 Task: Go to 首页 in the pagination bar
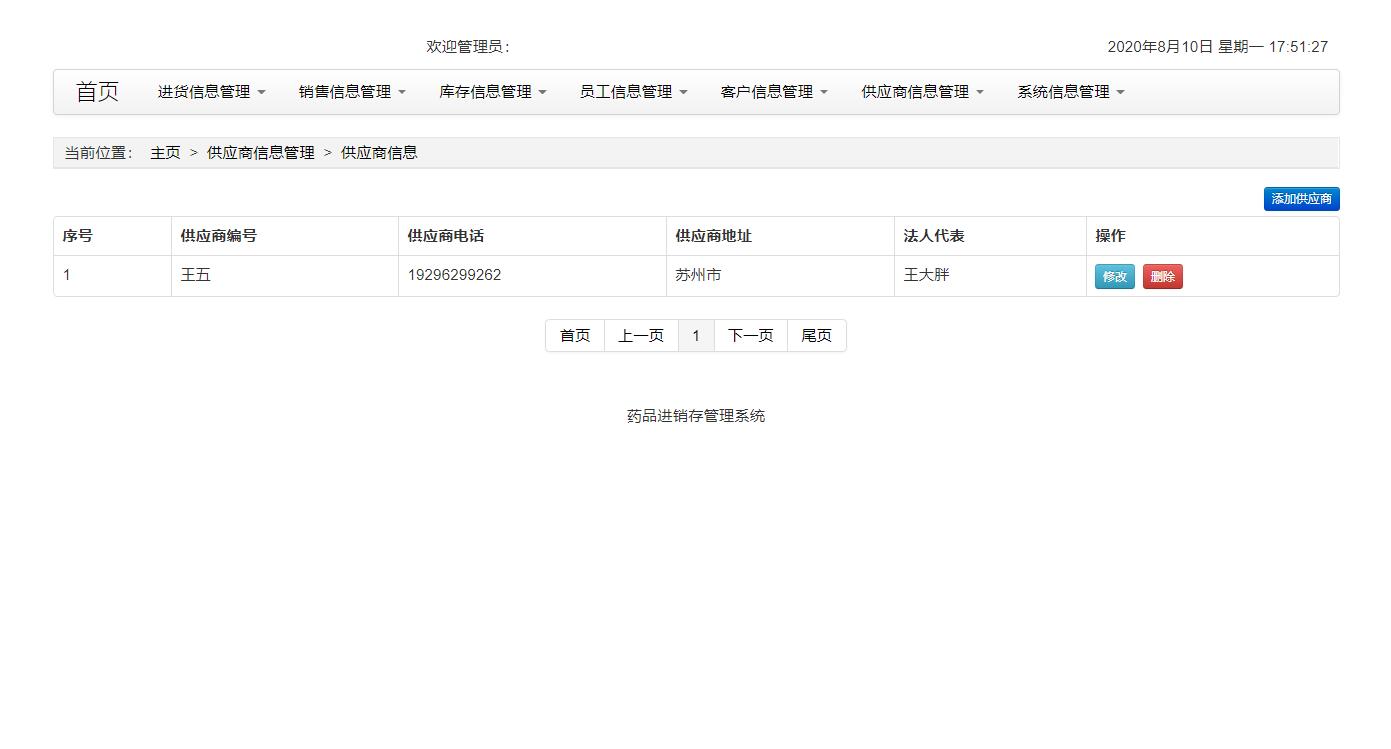(x=574, y=335)
